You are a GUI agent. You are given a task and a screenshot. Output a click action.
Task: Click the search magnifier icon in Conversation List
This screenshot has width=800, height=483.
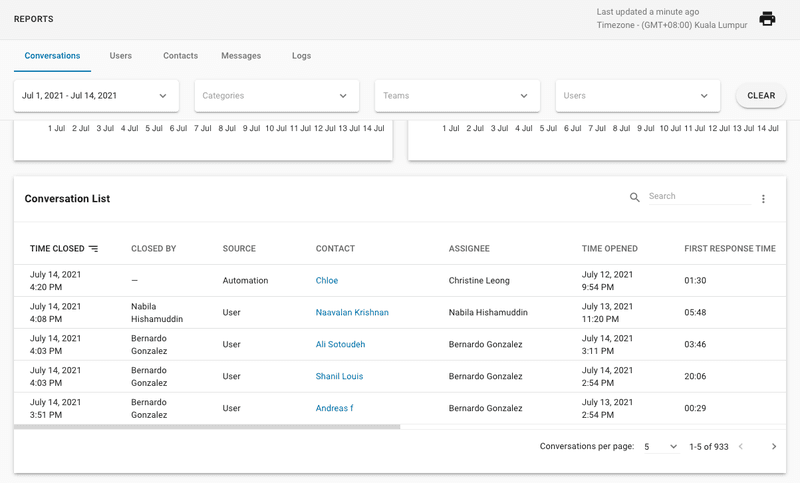click(x=635, y=198)
